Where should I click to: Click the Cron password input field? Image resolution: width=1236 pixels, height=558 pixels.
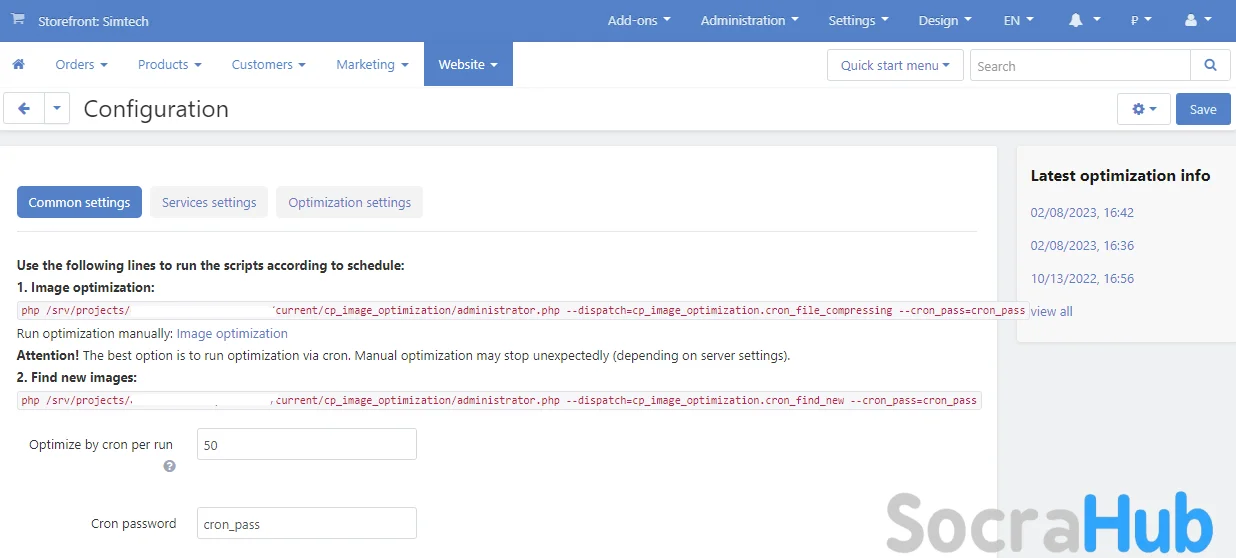306,524
